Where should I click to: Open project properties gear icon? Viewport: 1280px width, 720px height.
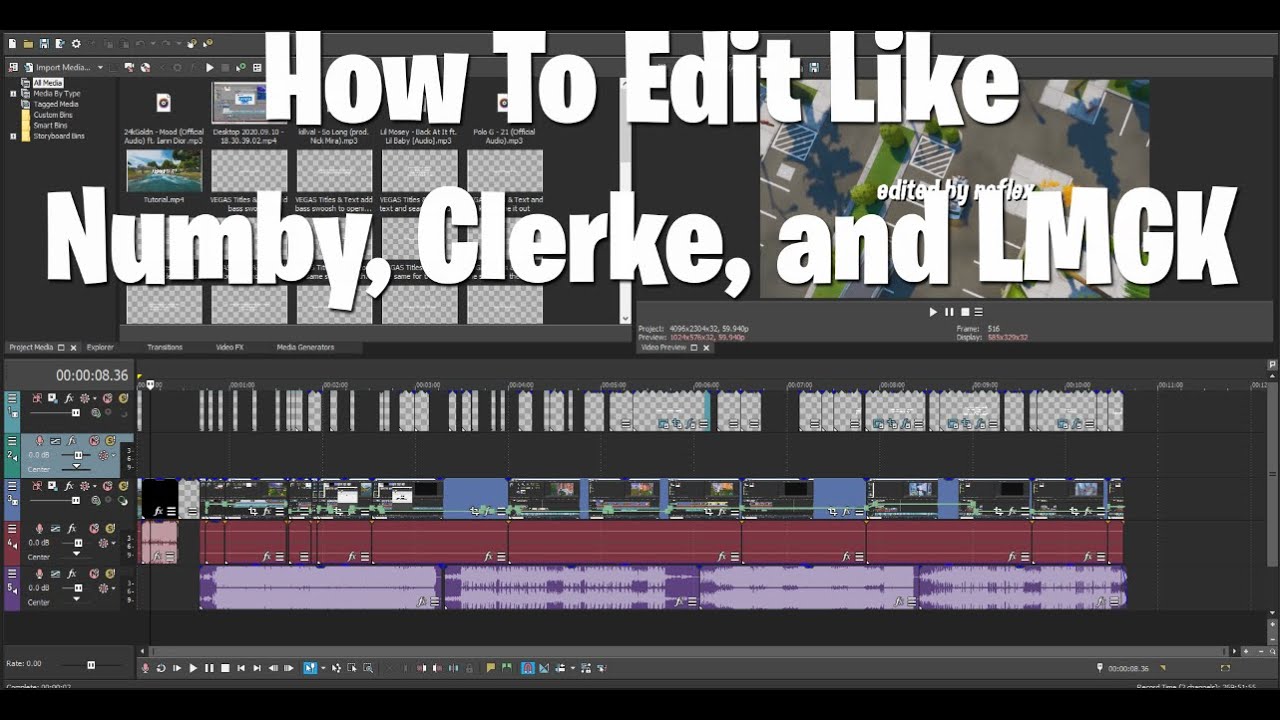(76, 44)
